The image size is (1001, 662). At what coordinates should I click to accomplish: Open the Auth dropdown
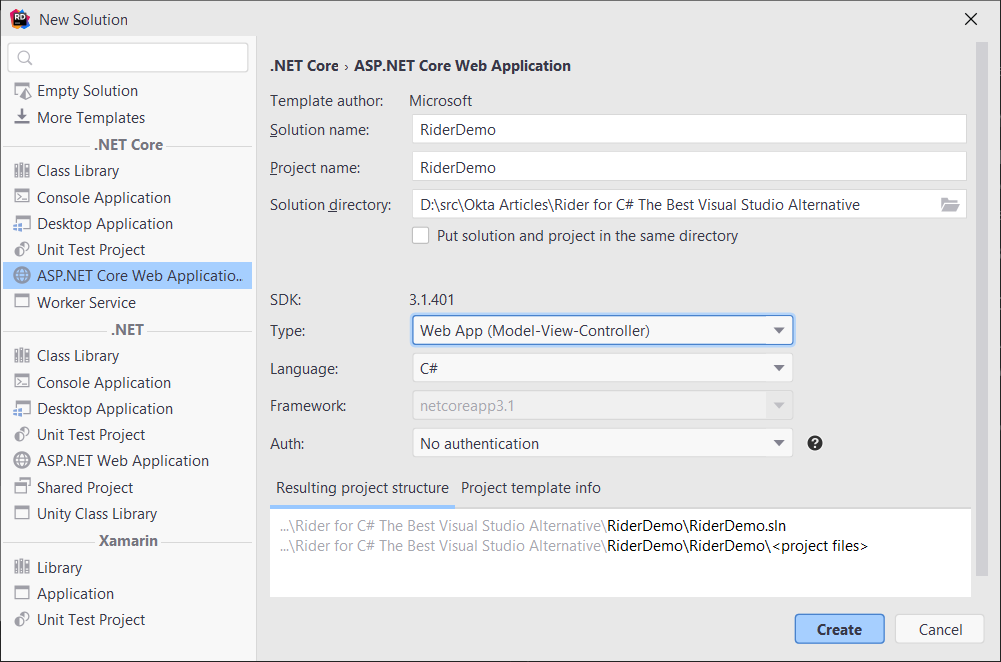[602, 443]
